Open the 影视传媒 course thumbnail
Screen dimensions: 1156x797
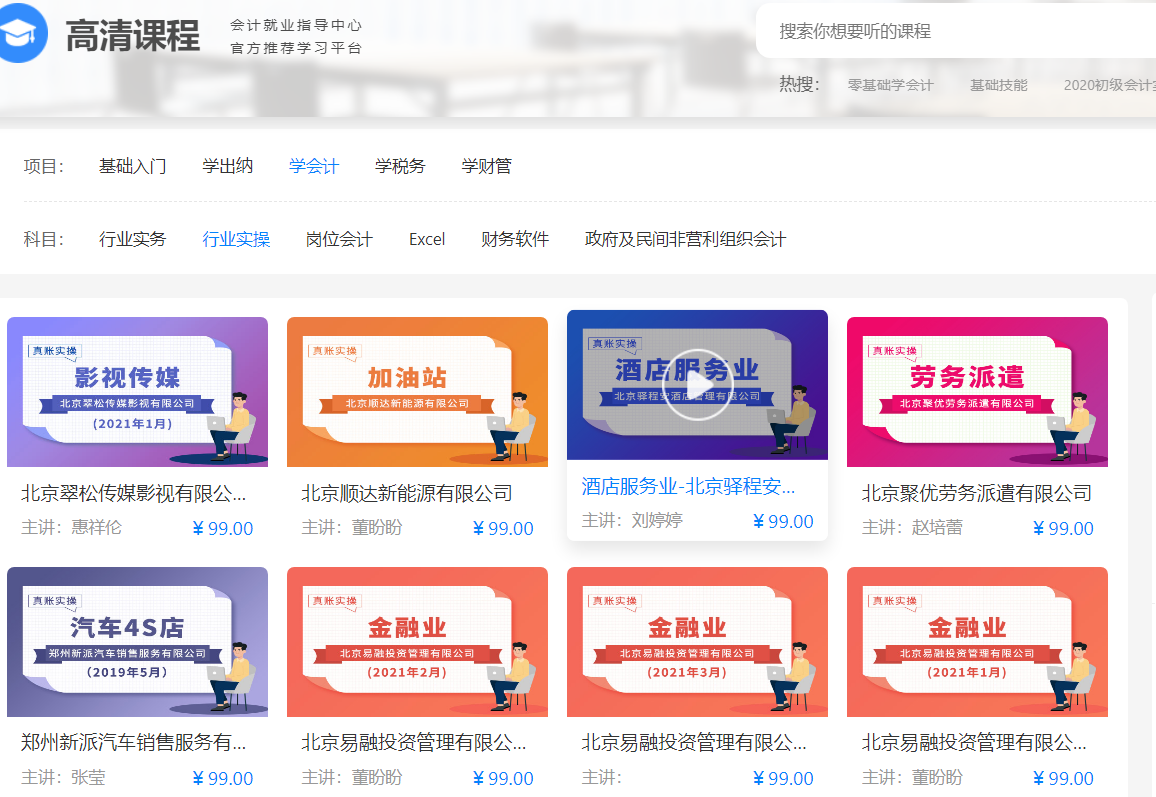[136, 391]
